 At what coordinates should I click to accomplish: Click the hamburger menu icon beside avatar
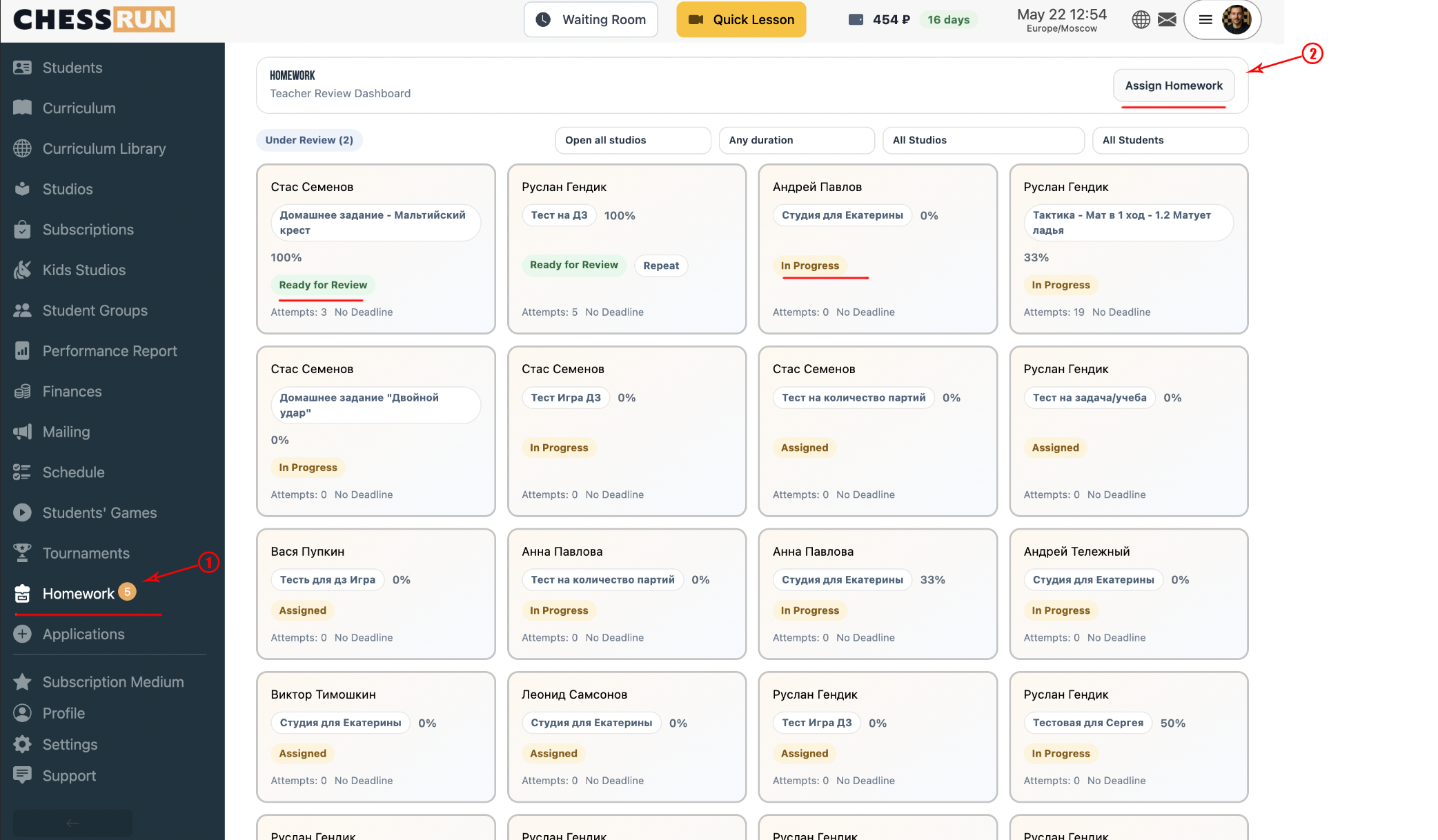pos(1205,19)
